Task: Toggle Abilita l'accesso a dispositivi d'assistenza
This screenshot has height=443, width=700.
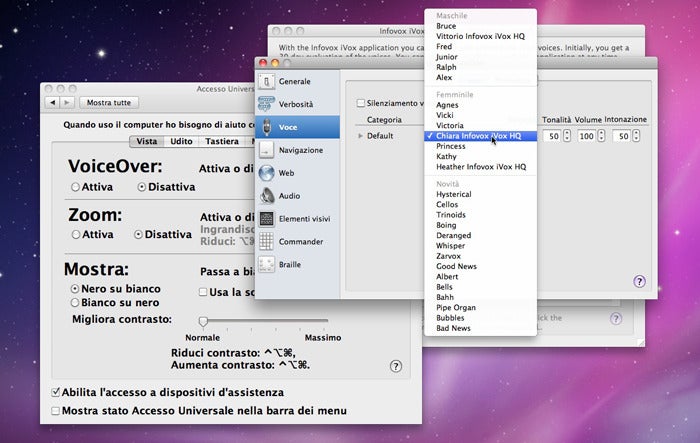Action: click(x=55, y=392)
